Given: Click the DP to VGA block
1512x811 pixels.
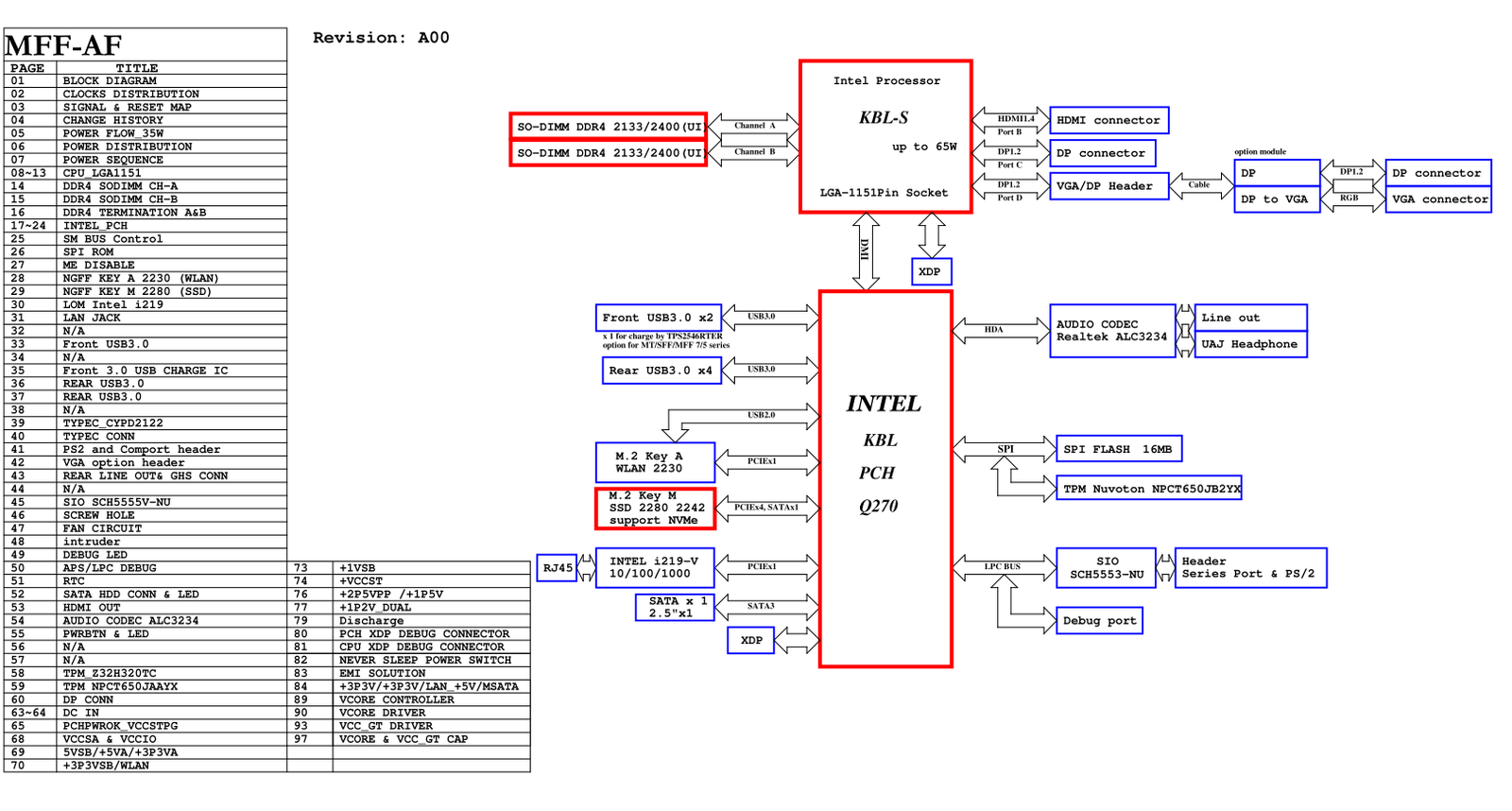Looking at the screenshot, I should [1277, 199].
